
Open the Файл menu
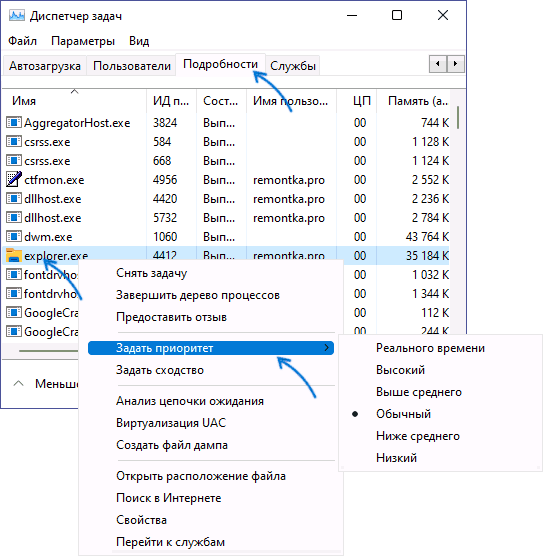[22, 41]
